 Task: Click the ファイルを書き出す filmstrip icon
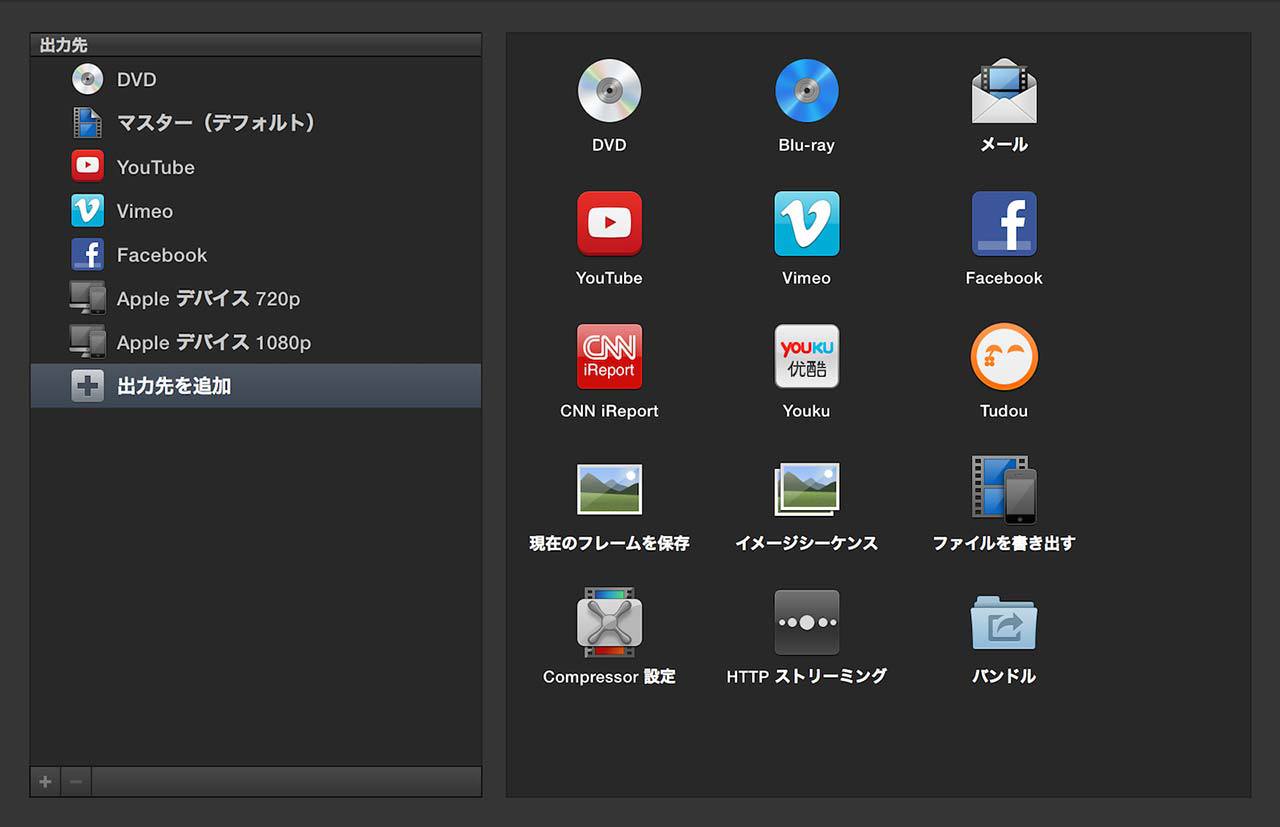pyautogui.click(x=1004, y=489)
